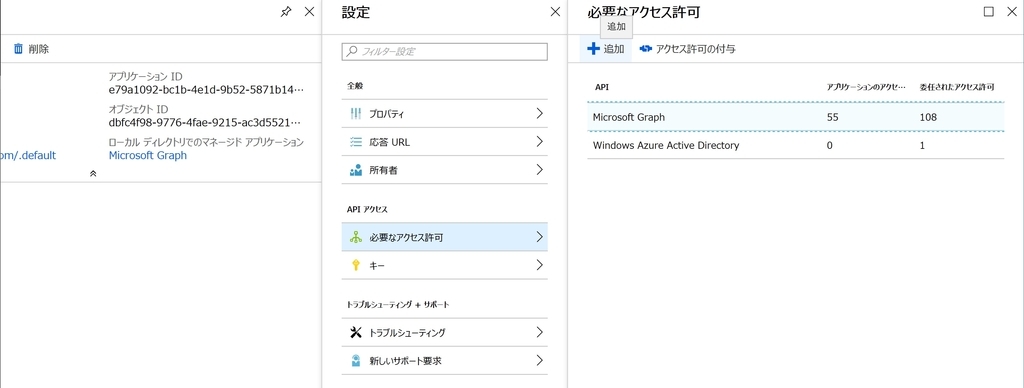Click the 1 value in Windows Azure row
Viewport: 1024px width, 388px height.
(x=922, y=146)
